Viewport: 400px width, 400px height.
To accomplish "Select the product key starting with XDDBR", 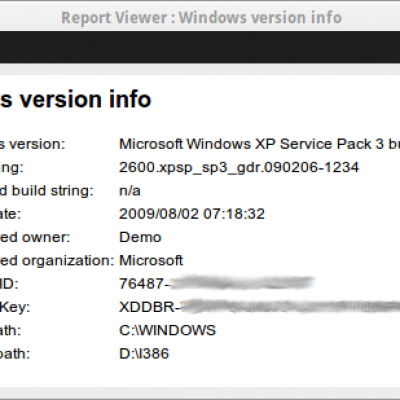I will point(259,307).
